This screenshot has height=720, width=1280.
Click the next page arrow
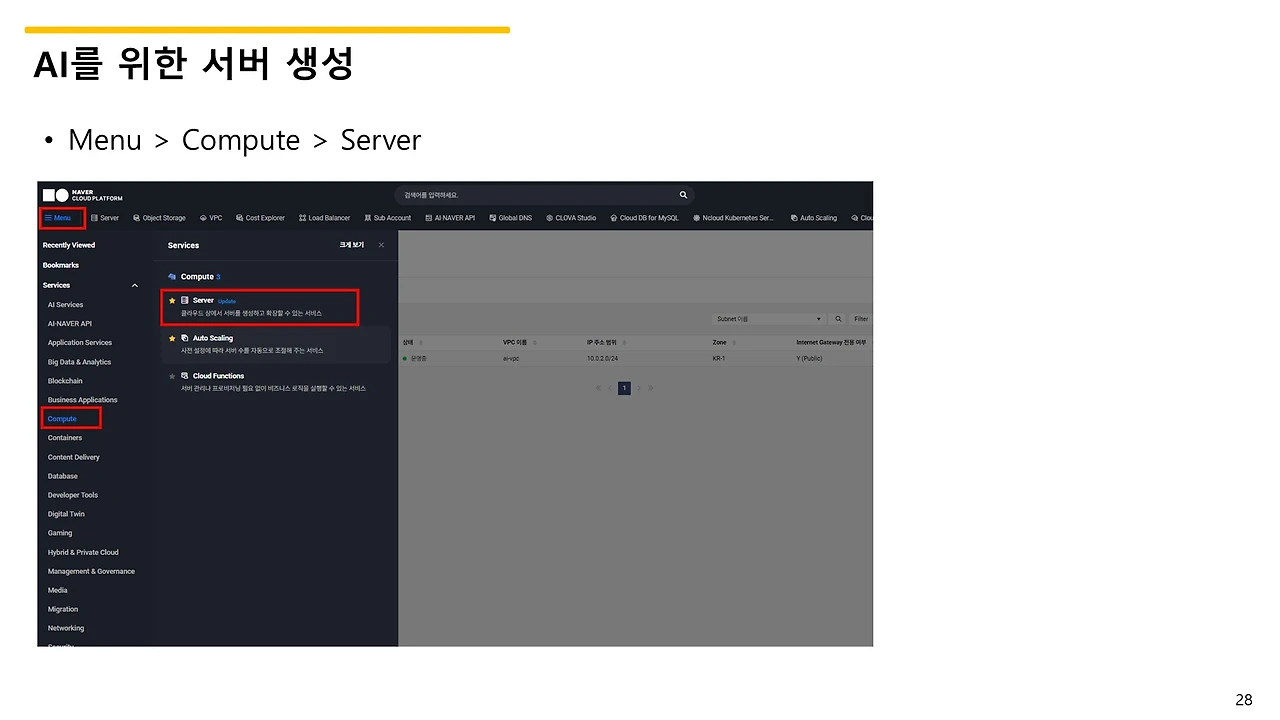[x=638, y=388]
